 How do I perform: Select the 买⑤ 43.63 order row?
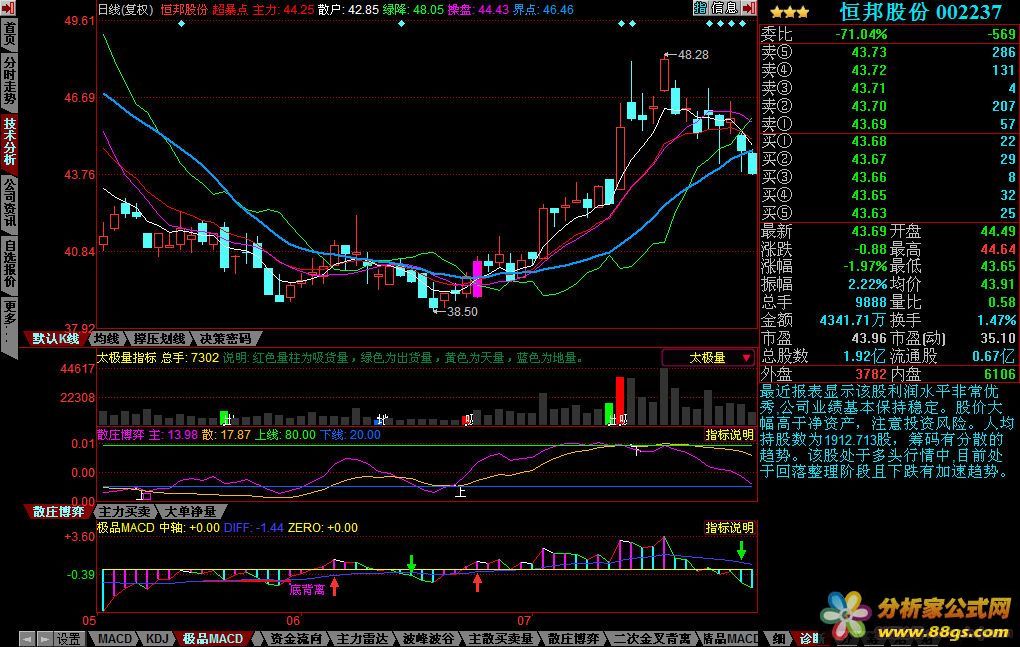pyautogui.click(x=889, y=213)
